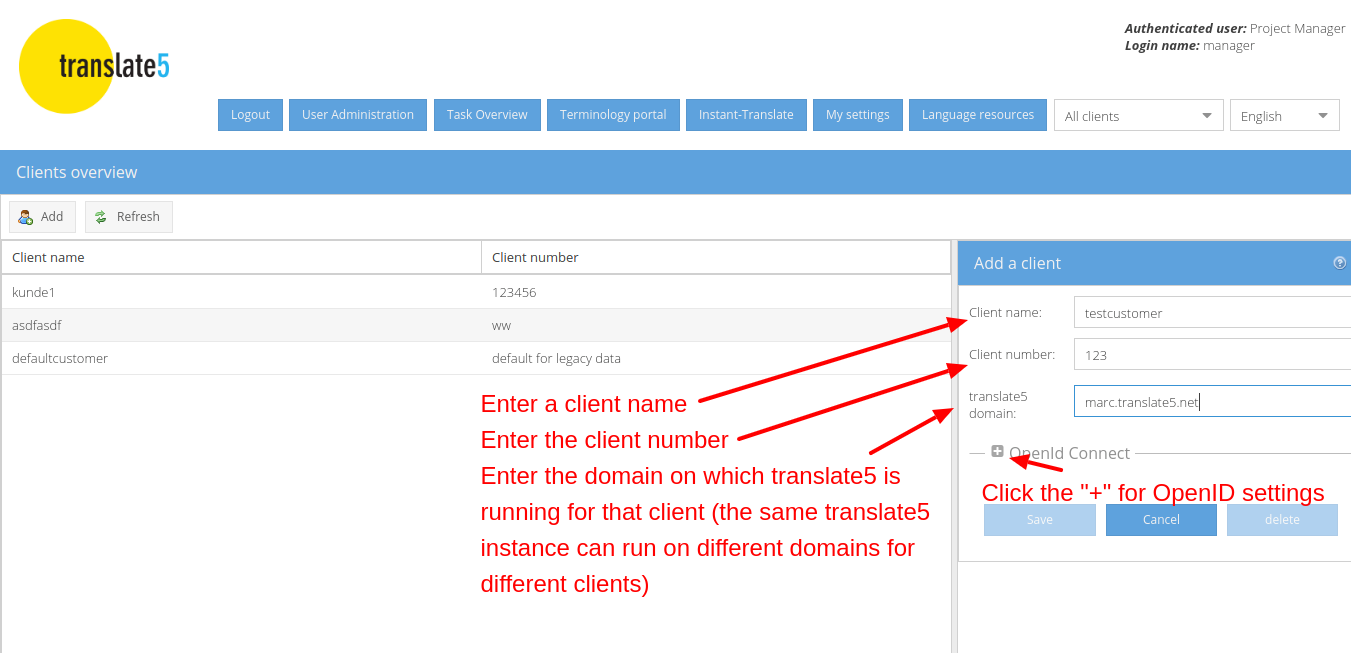1351x653 pixels.
Task: Focus the Client name input field
Action: point(1212,312)
